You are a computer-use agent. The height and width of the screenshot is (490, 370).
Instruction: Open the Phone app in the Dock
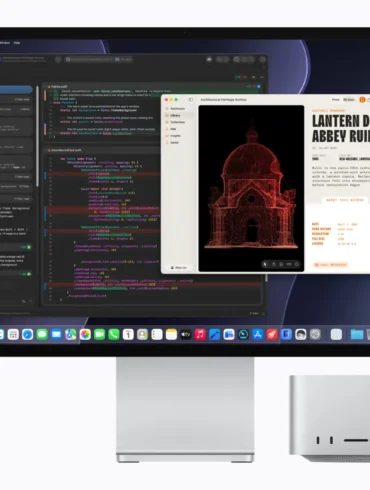(114, 334)
